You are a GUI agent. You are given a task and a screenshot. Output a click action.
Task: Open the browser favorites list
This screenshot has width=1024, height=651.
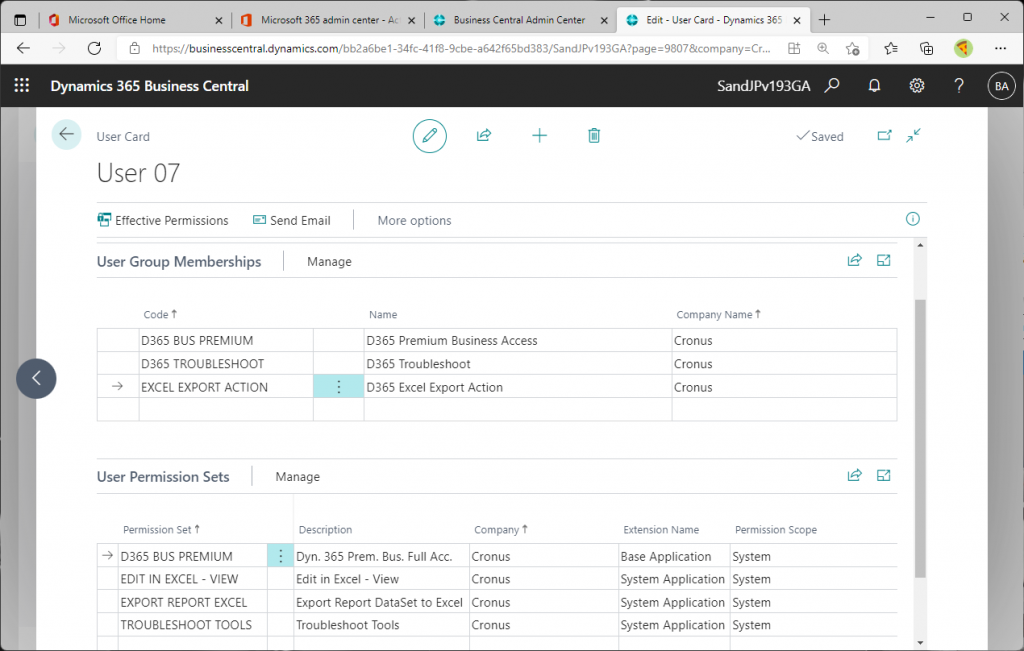click(891, 48)
